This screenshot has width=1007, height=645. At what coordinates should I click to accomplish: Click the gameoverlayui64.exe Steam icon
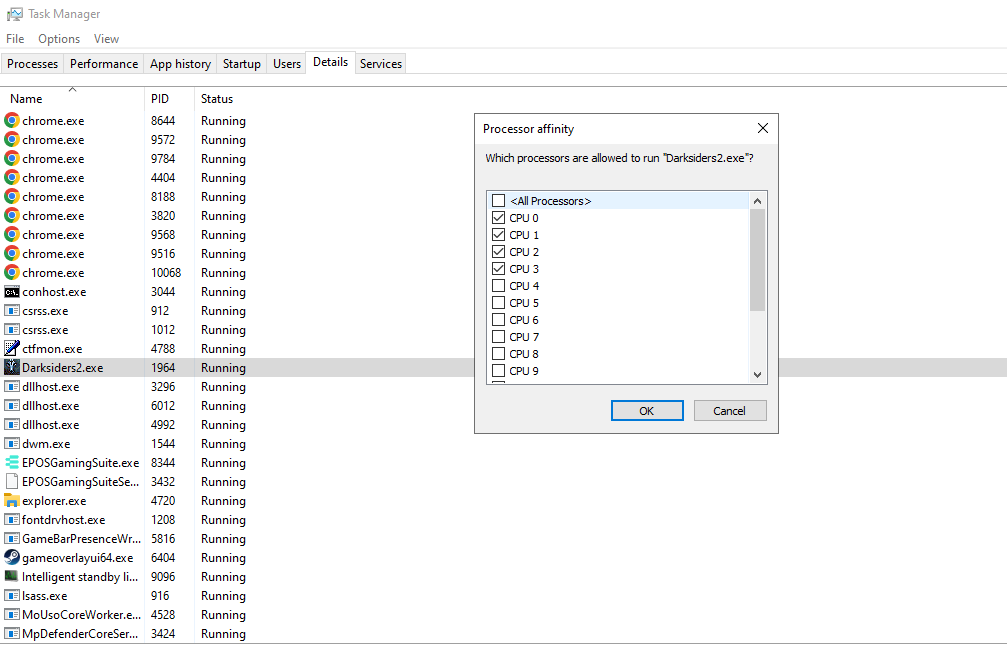(12, 557)
